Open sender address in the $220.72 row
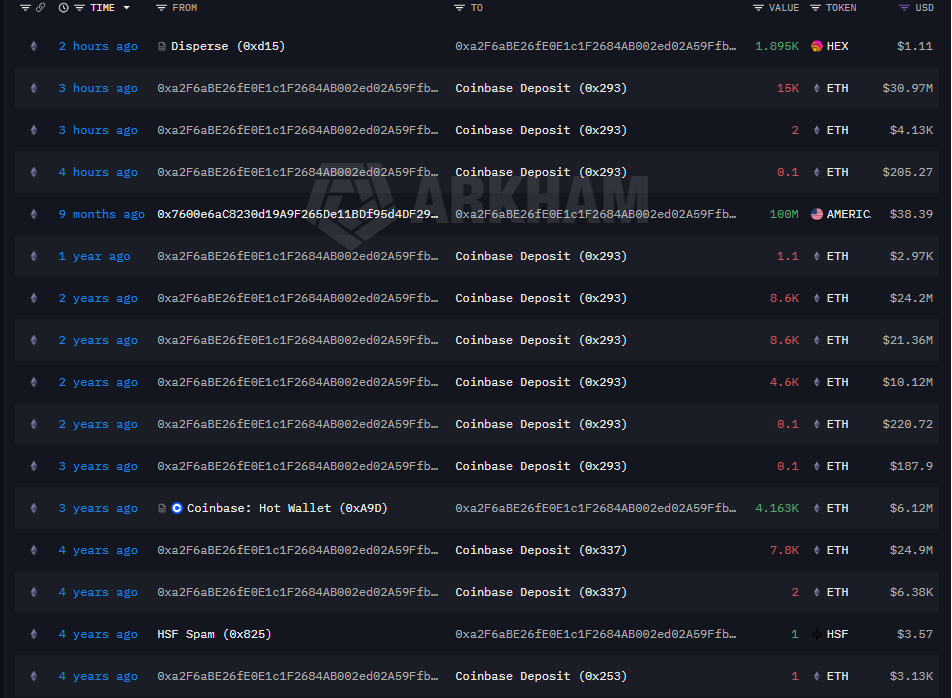Viewport: 952px width, 698px height. pyautogui.click(x=298, y=424)
